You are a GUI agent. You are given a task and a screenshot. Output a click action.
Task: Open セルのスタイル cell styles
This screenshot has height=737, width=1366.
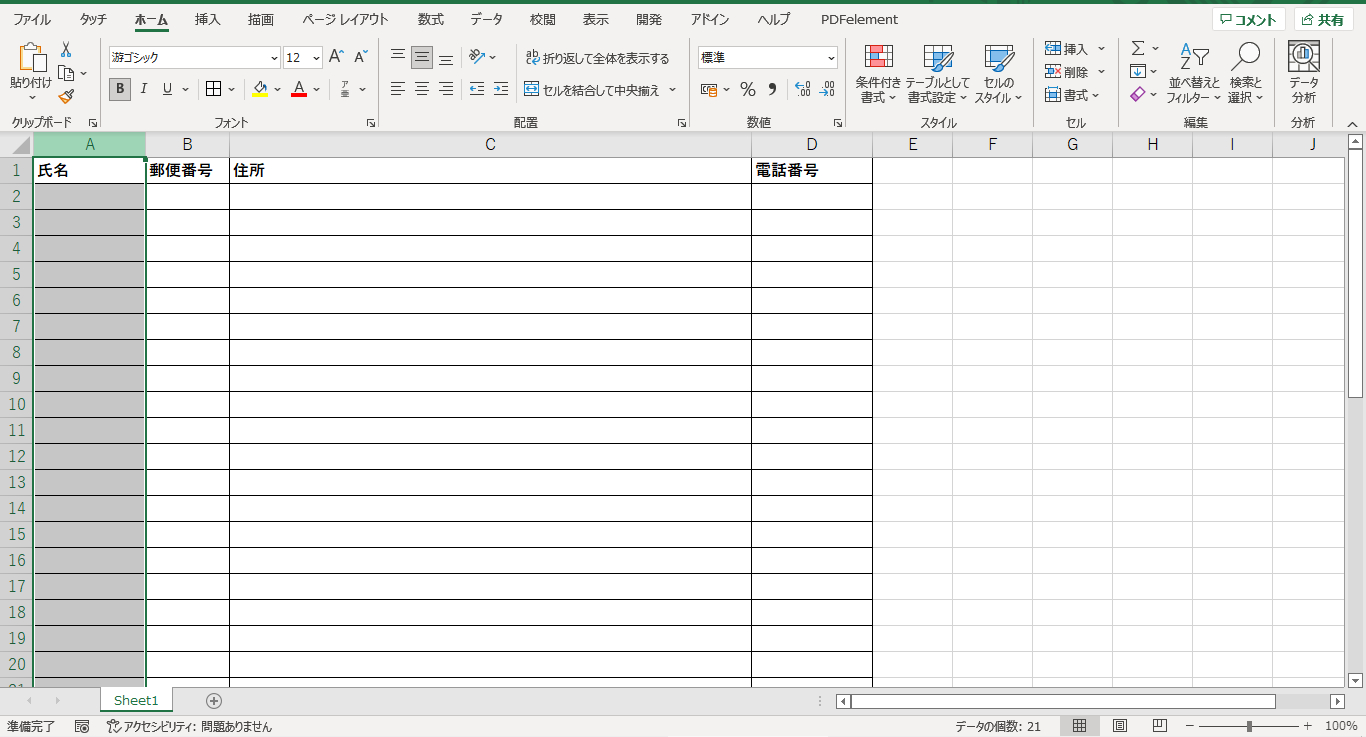click(998, 73)
